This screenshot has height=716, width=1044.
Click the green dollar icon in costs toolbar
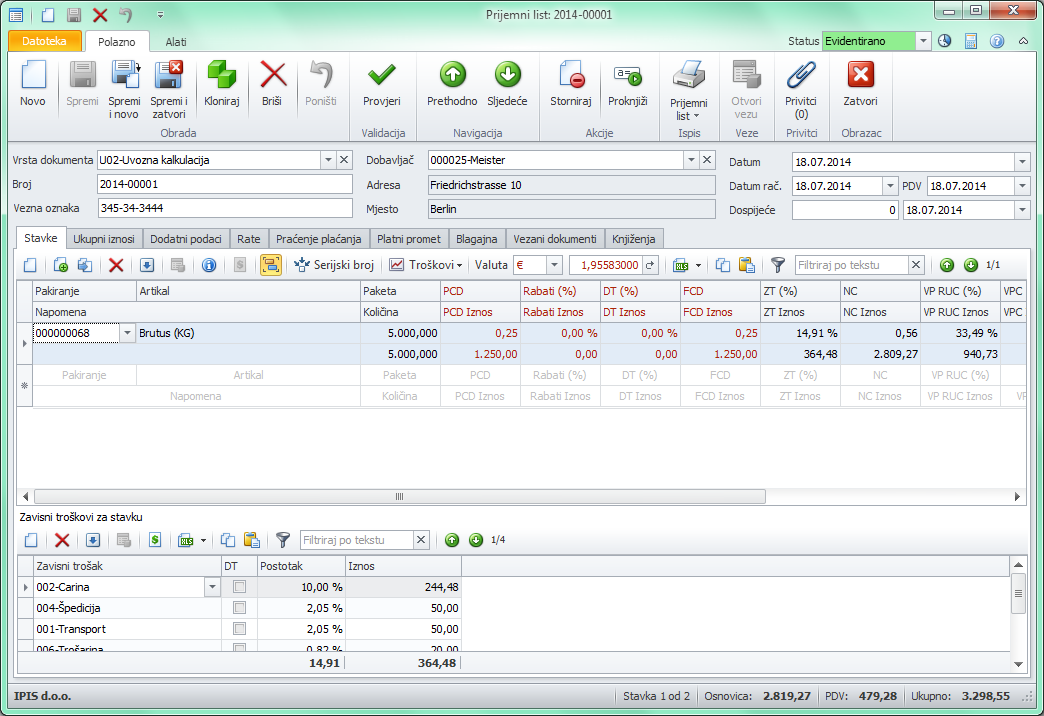tap(154, 540)
